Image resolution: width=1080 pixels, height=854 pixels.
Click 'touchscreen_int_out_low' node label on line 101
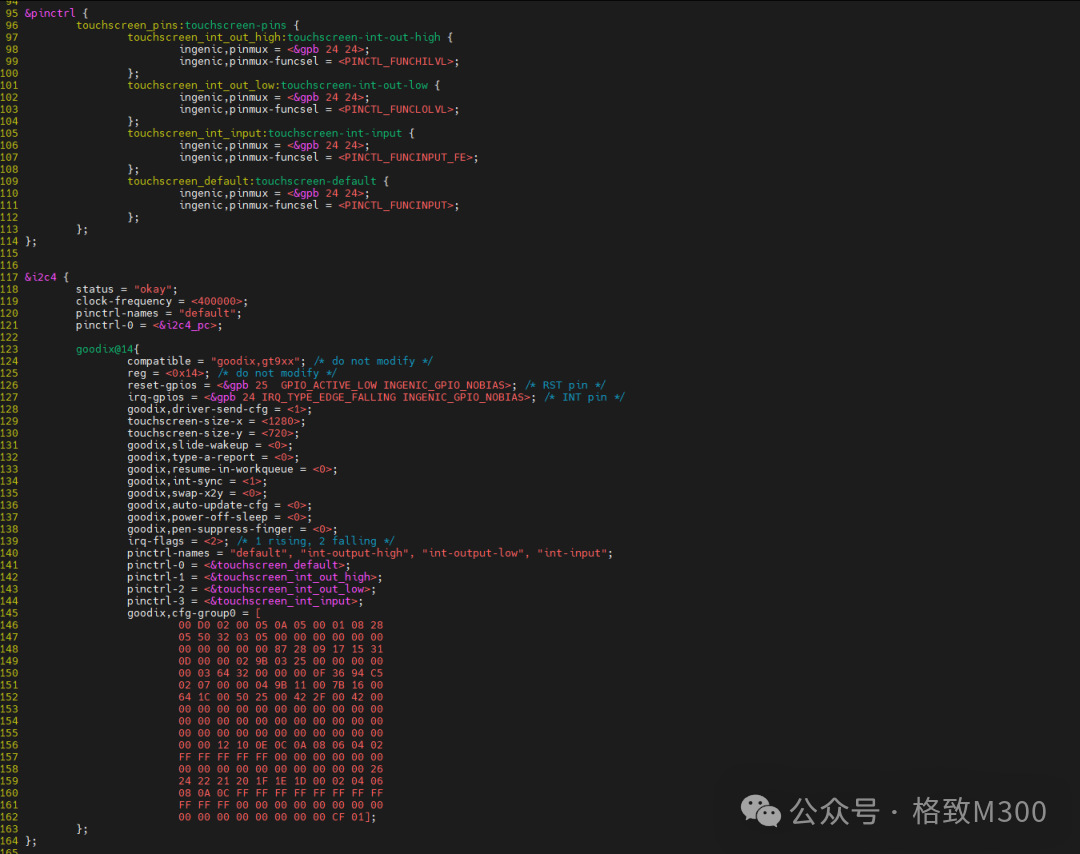201,85
